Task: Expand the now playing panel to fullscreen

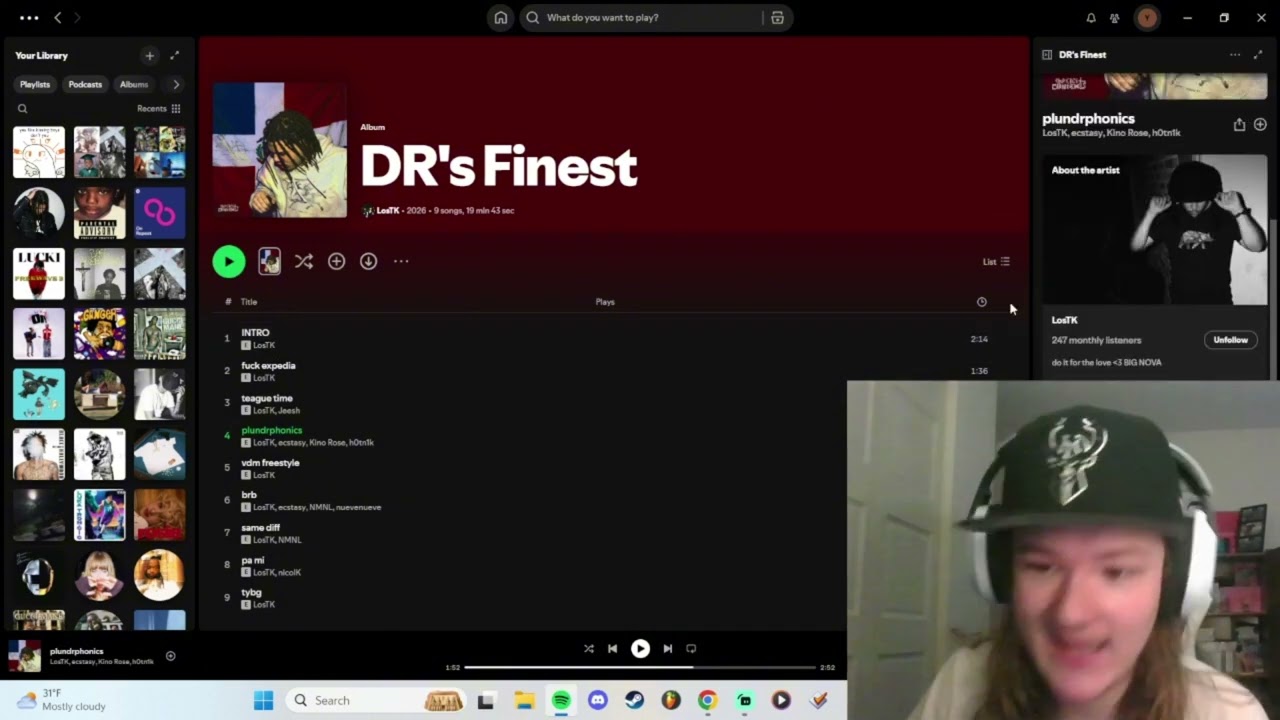Action: click(x=1258, y=55)
